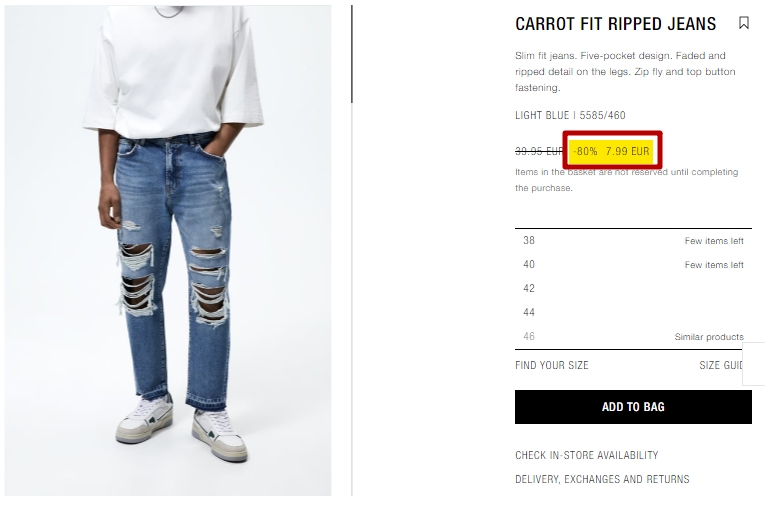765x508 pixels.
Task: Click the crossed-out 39.95 EUR original price
Action: click(539, 151)
